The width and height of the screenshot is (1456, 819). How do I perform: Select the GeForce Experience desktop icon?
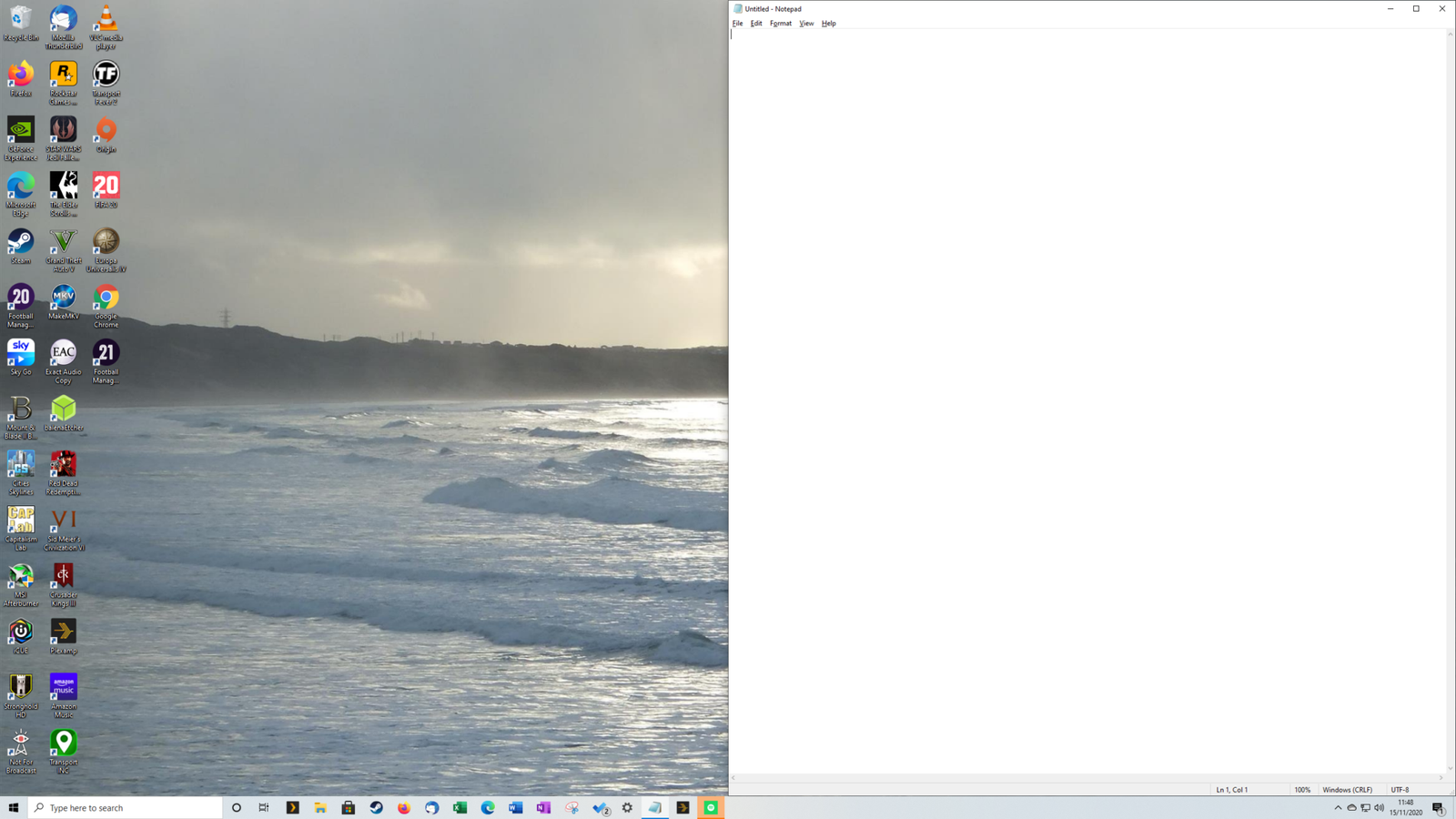[x=20, y=138]
